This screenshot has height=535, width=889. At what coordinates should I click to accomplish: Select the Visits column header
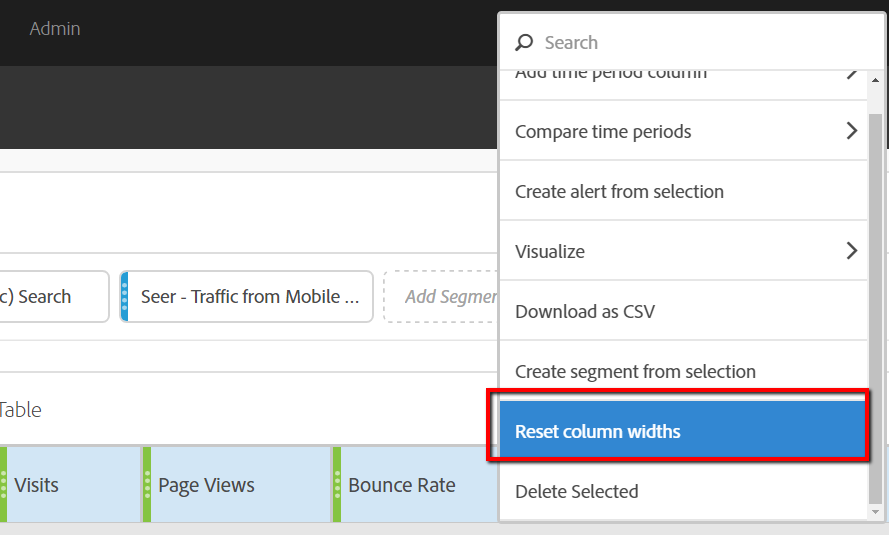[x=60, y=485]
